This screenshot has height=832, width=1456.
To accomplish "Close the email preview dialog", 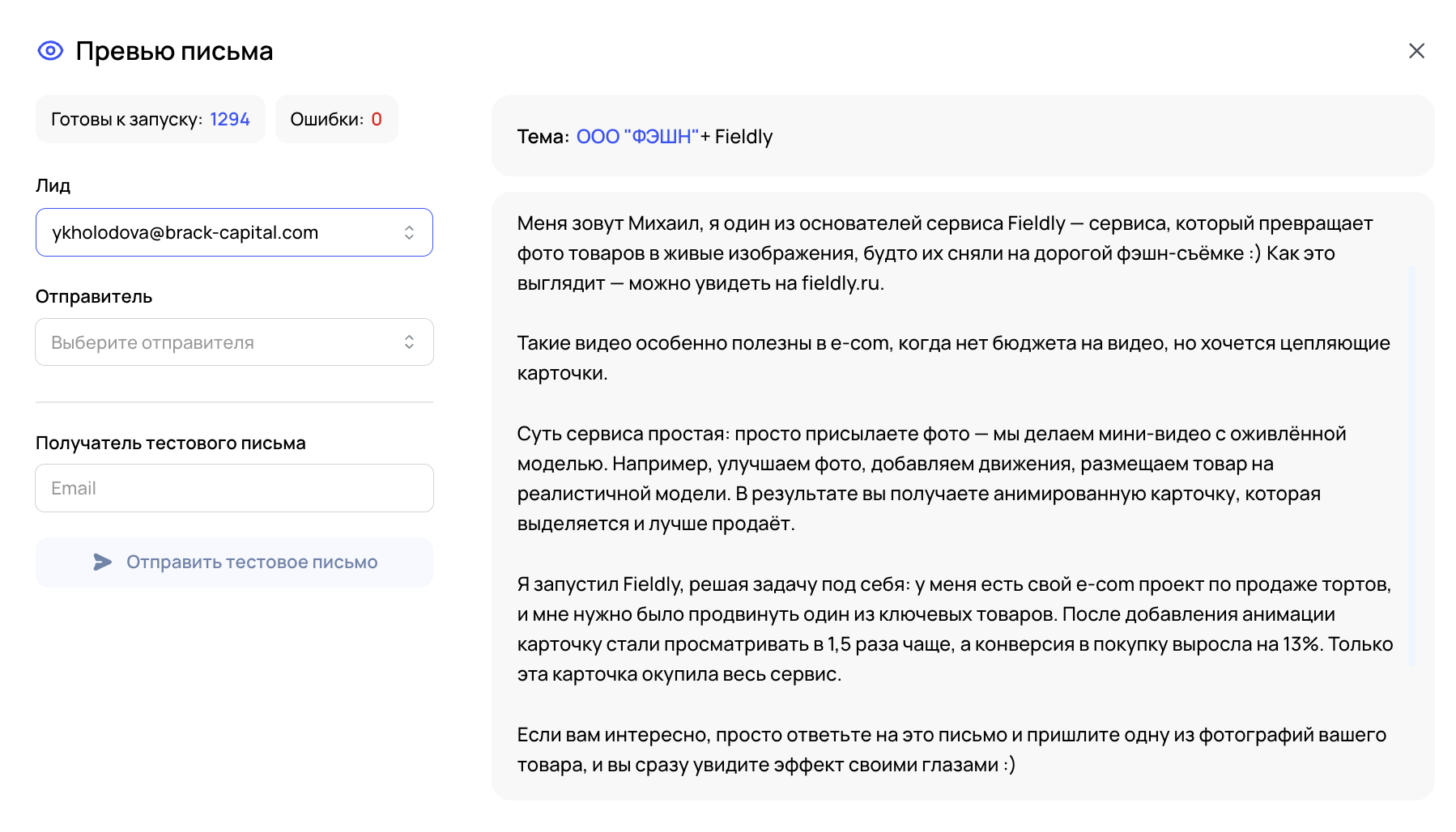I will [x=1416, y=51].
